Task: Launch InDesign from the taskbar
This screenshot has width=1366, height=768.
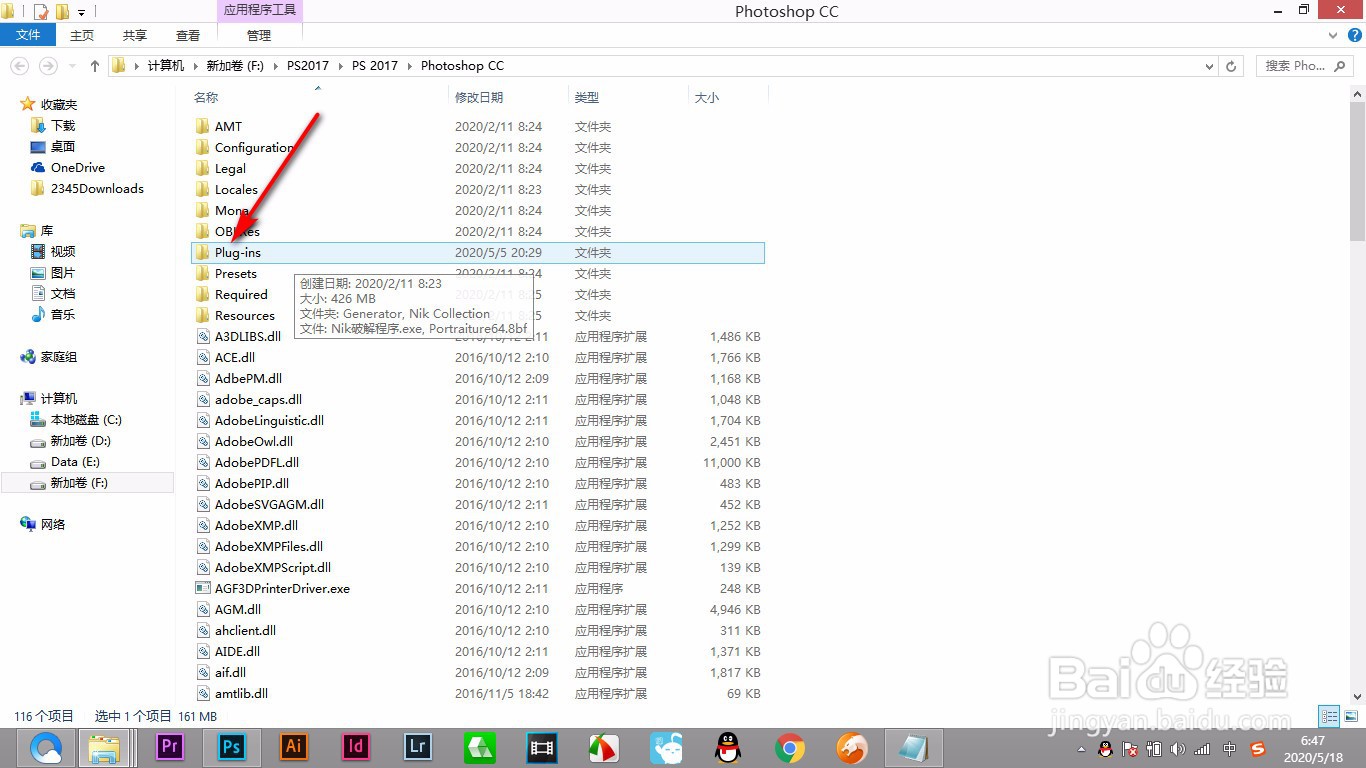Action: 356,747
